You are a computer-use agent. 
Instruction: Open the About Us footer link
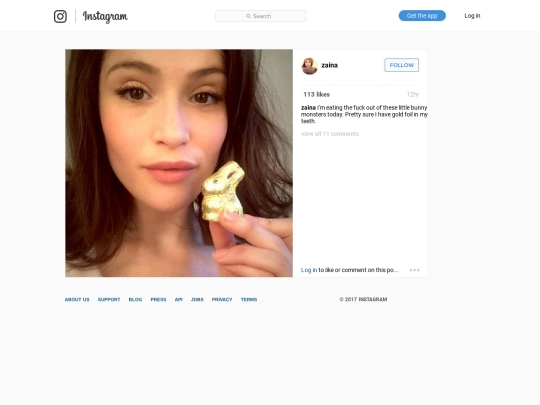click(77, 300)
